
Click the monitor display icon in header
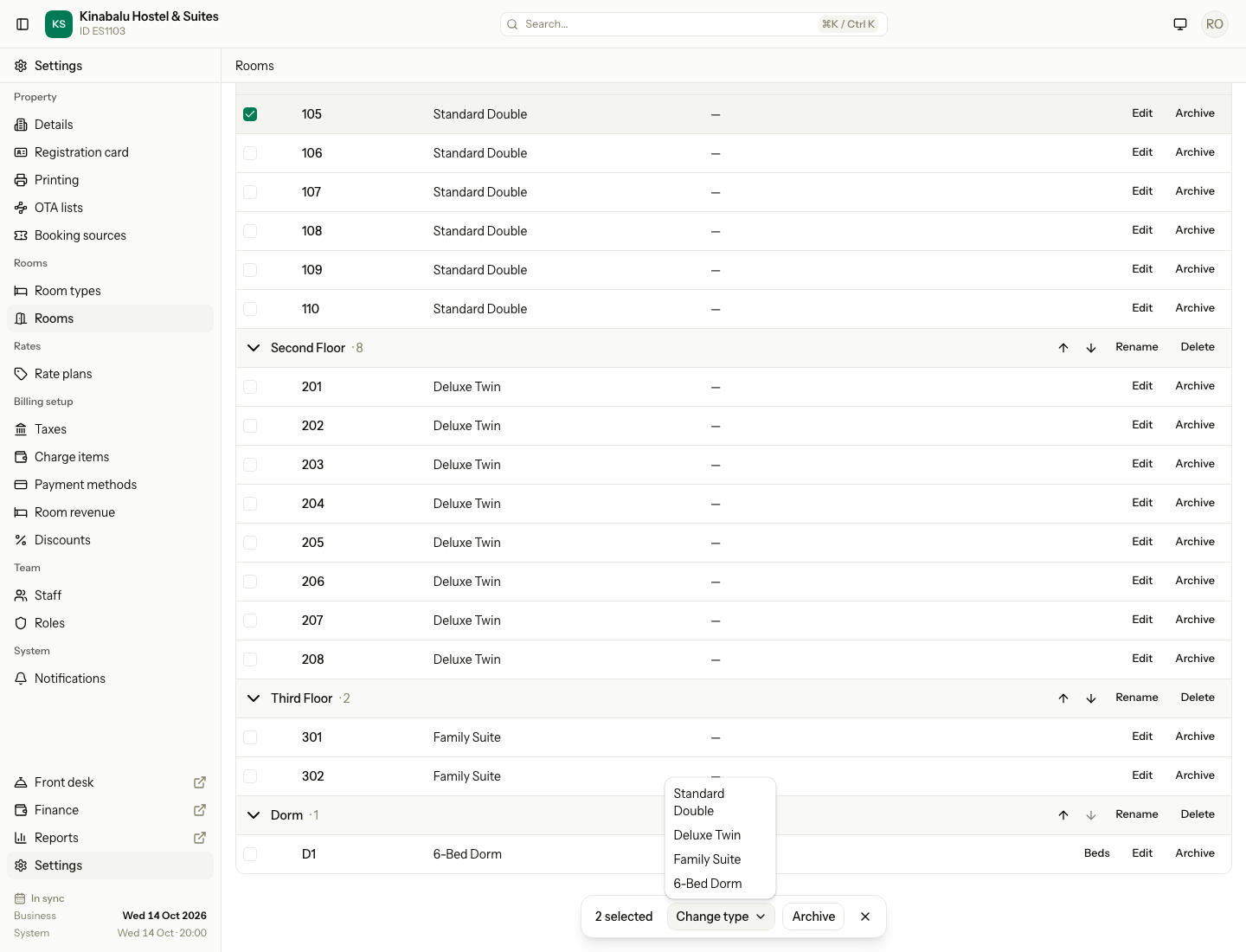click(x=1180, y=24)
